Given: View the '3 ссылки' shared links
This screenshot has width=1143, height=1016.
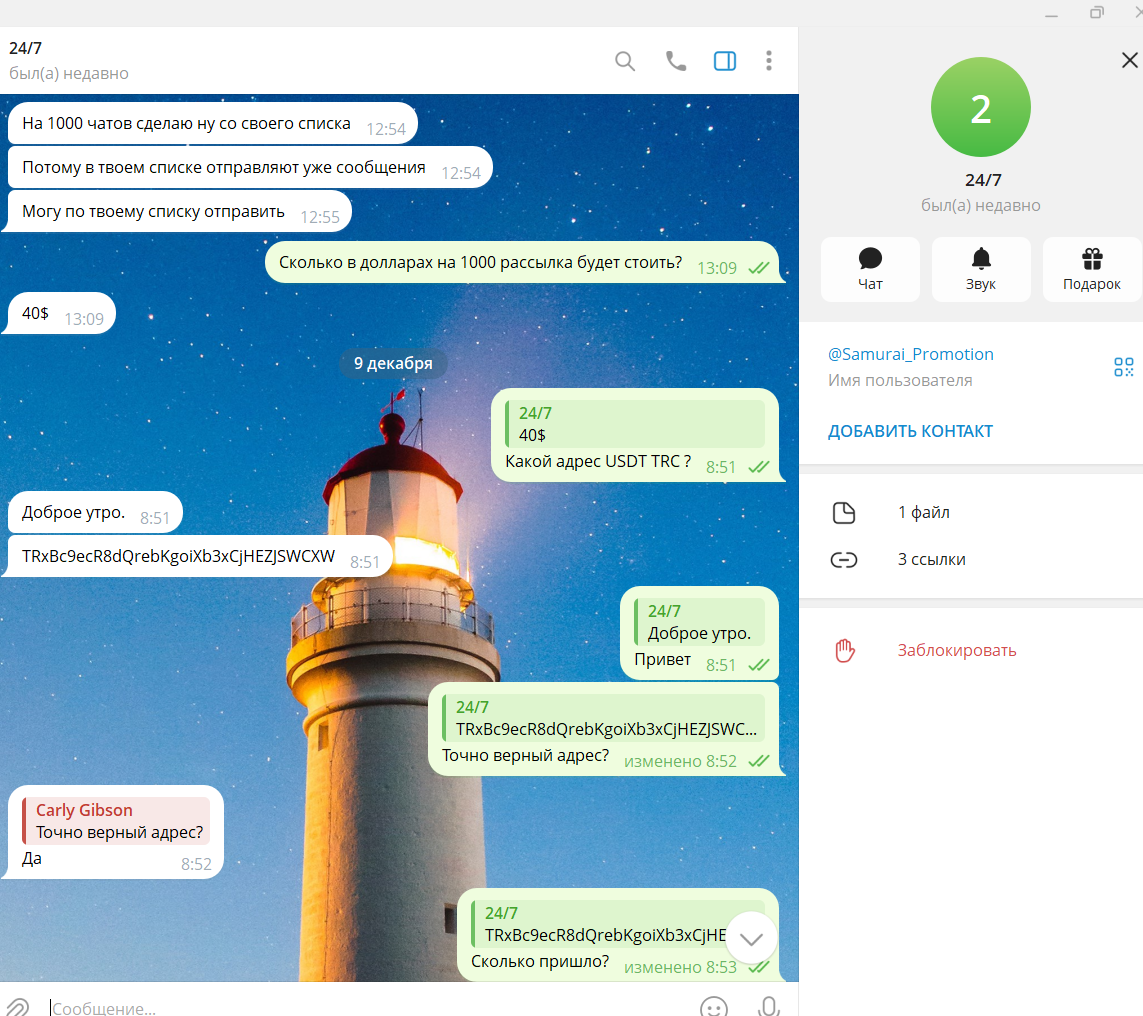Looking at the screenshot, I should coord(932,559).
